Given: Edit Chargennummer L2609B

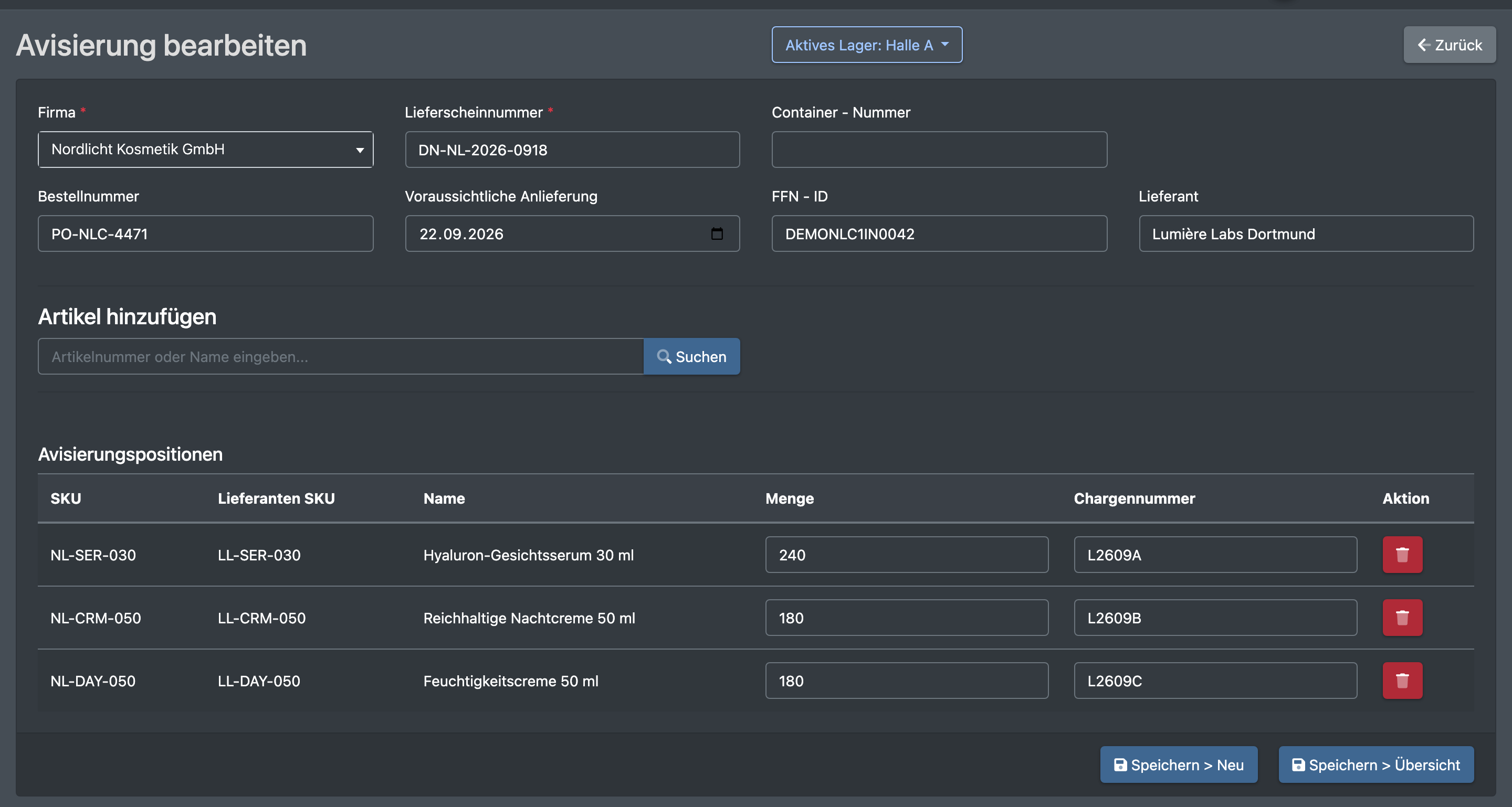Looking at the screenshot, I should tap(1215, 618).
